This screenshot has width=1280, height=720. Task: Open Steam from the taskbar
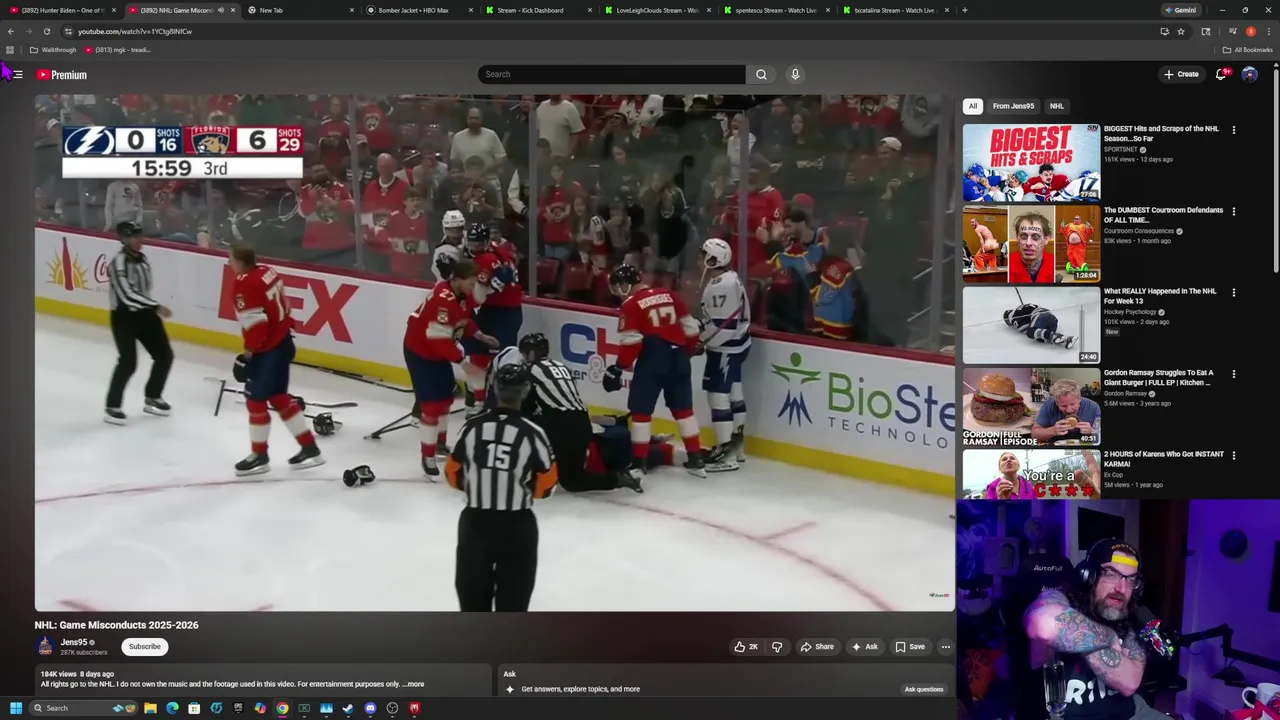click(x=348, y=708)
